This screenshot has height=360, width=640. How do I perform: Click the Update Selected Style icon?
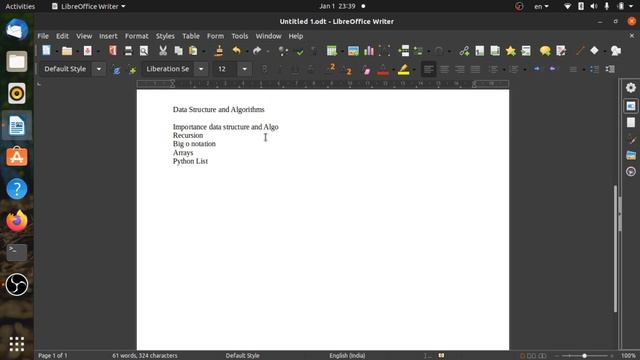click(116, 70)
